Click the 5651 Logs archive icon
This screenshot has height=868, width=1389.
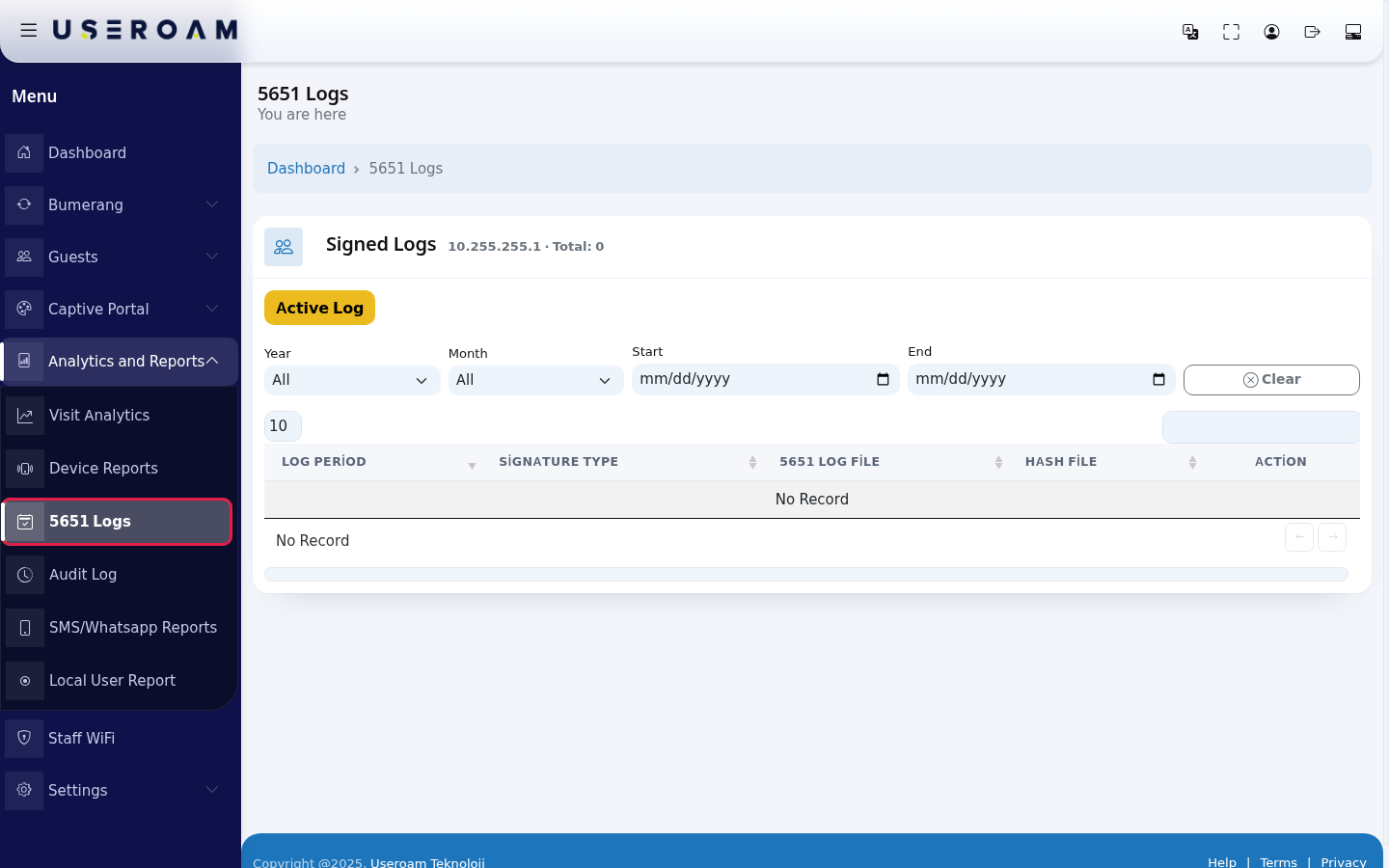click(x=25, y=521)
